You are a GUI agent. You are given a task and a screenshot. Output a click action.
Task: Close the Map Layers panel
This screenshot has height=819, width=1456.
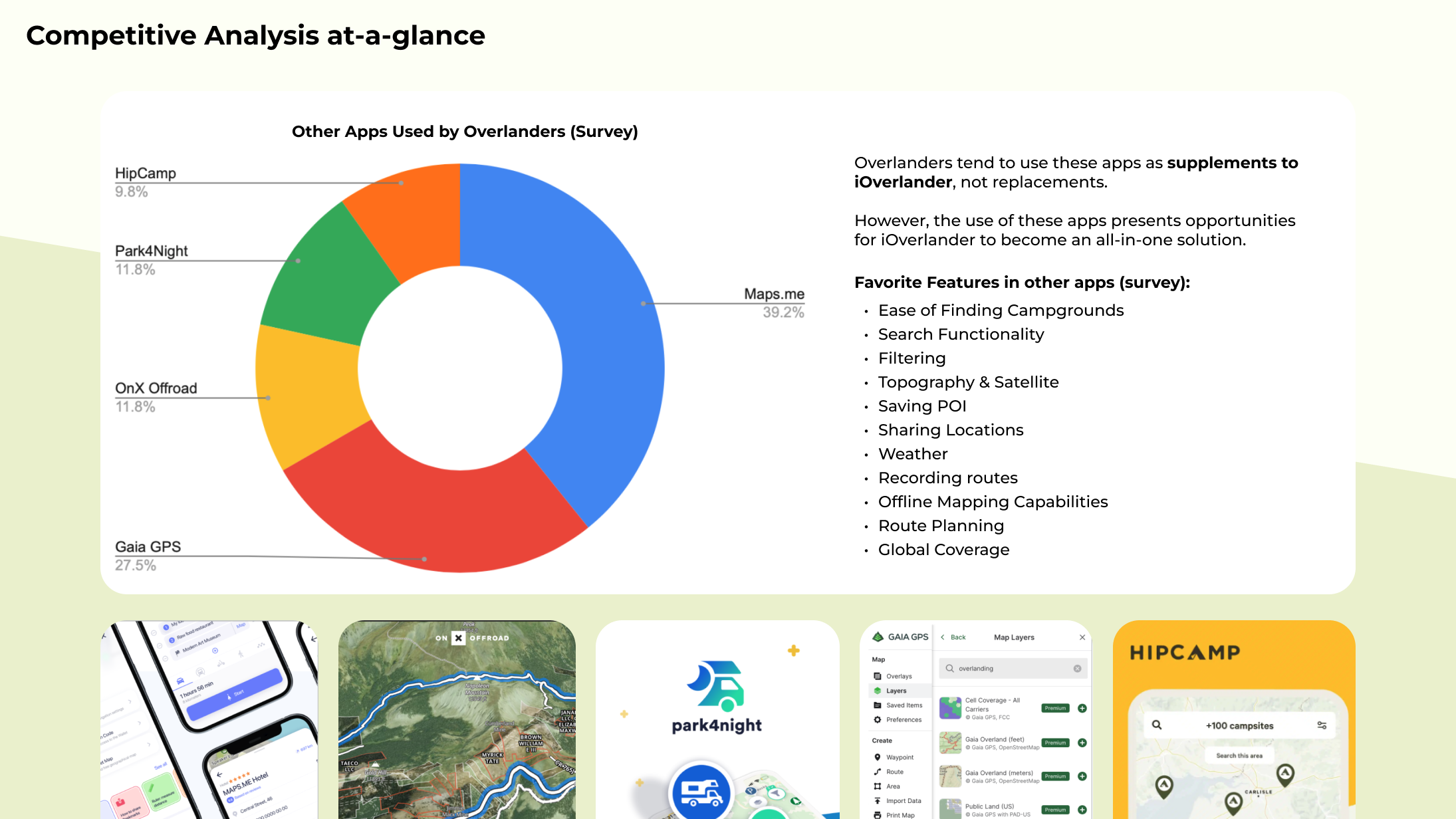point(1082,638)
